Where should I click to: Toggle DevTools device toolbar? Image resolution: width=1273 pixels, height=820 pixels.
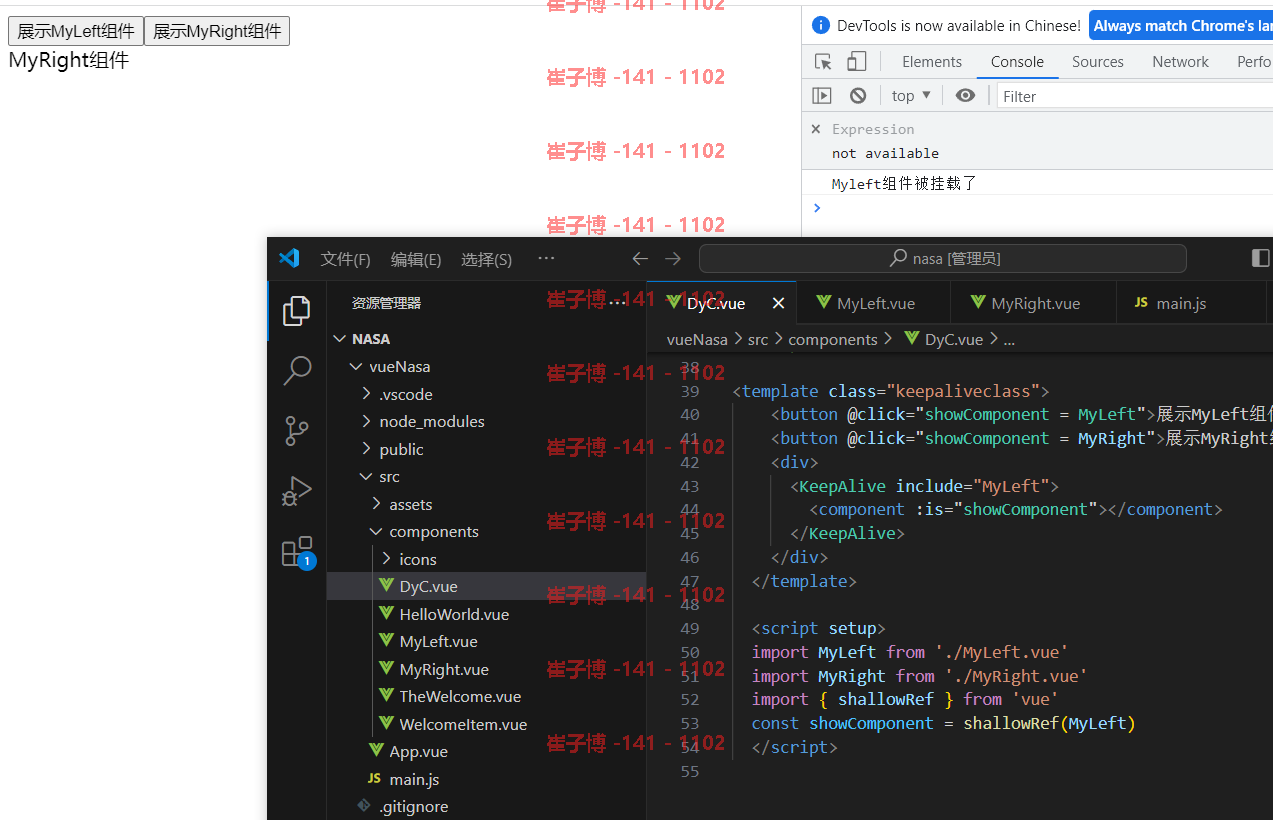pyautogui.click(x=857, y=62)
